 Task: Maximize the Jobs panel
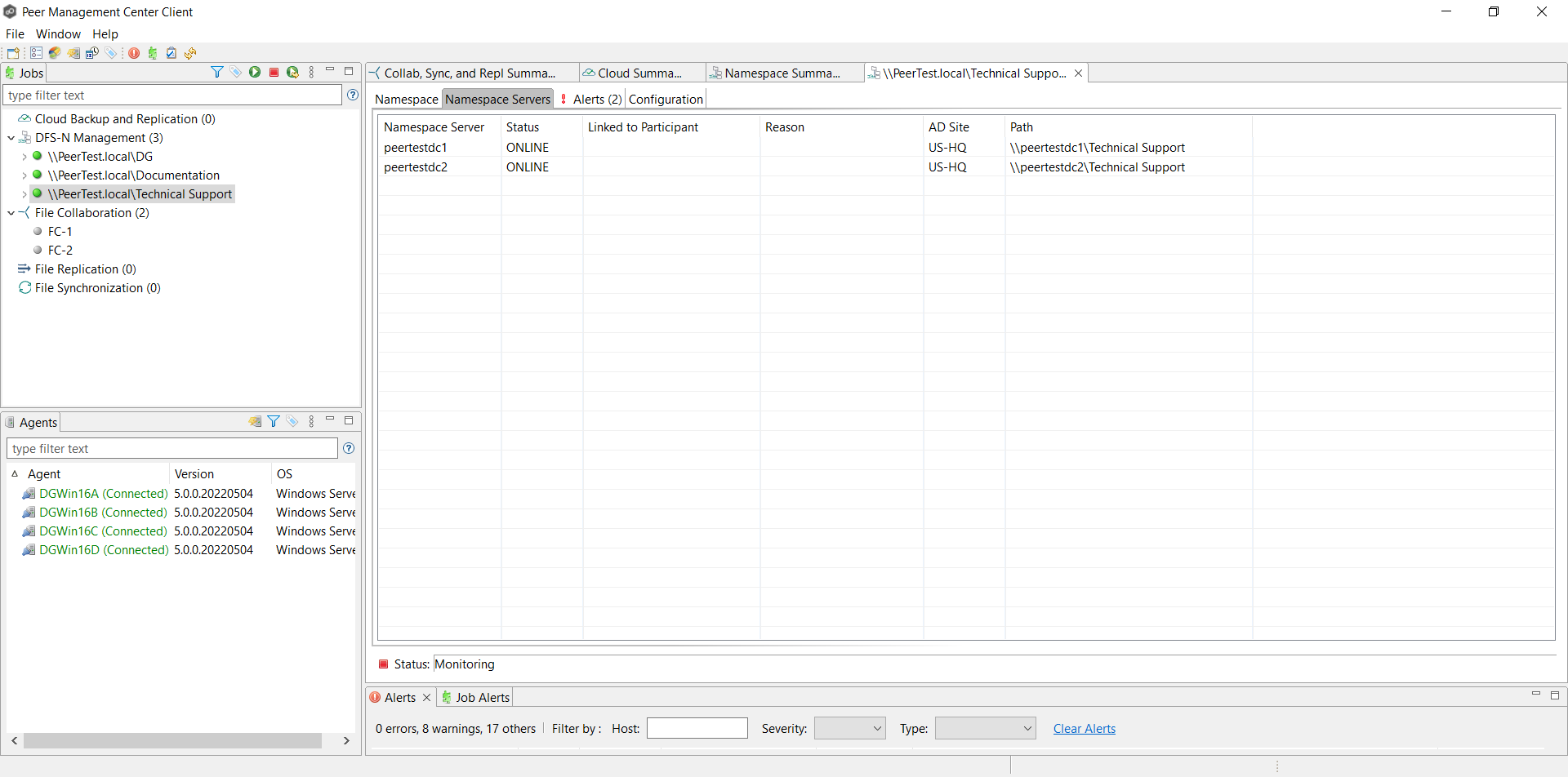click(x=349, y=71)
